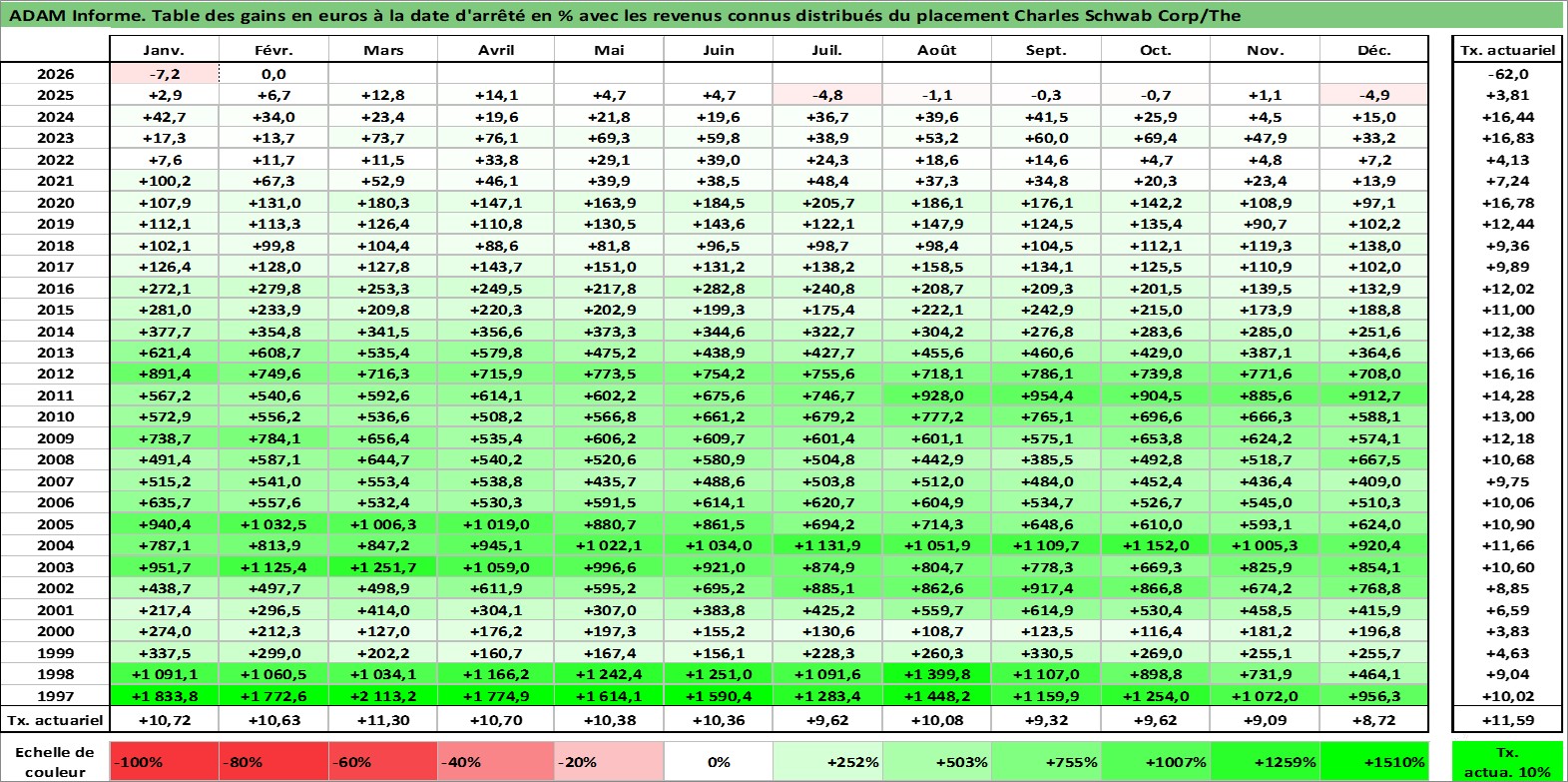The width and height of the screenshot is (1568, 782).
Task: Click the Juil. column header
Action: click(827, 50)
